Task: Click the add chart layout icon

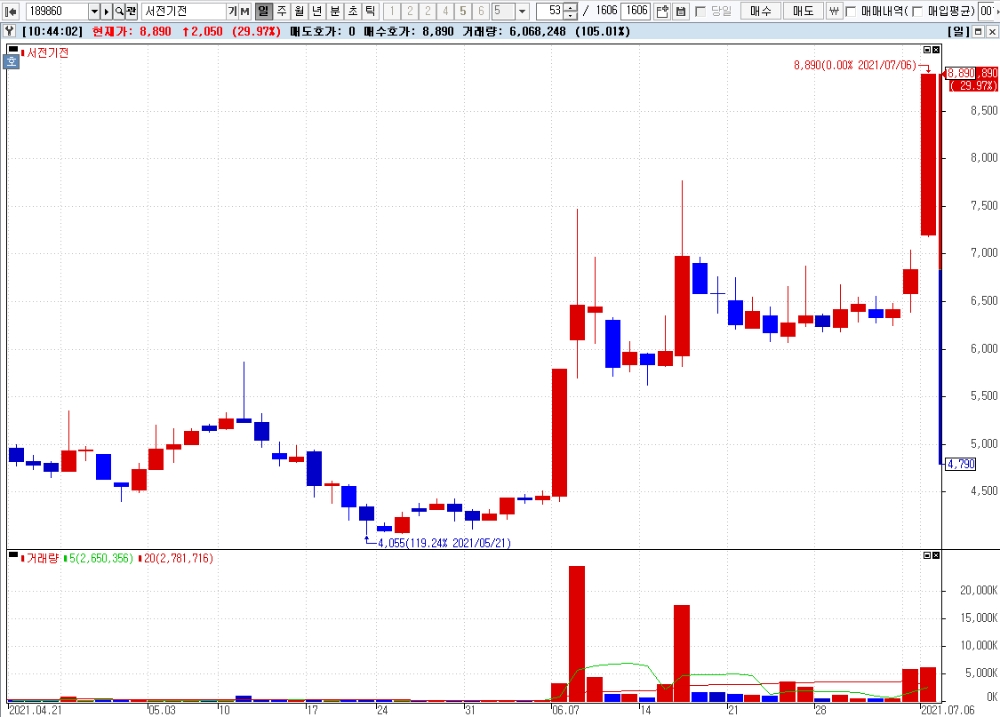Action: (663, 11)
